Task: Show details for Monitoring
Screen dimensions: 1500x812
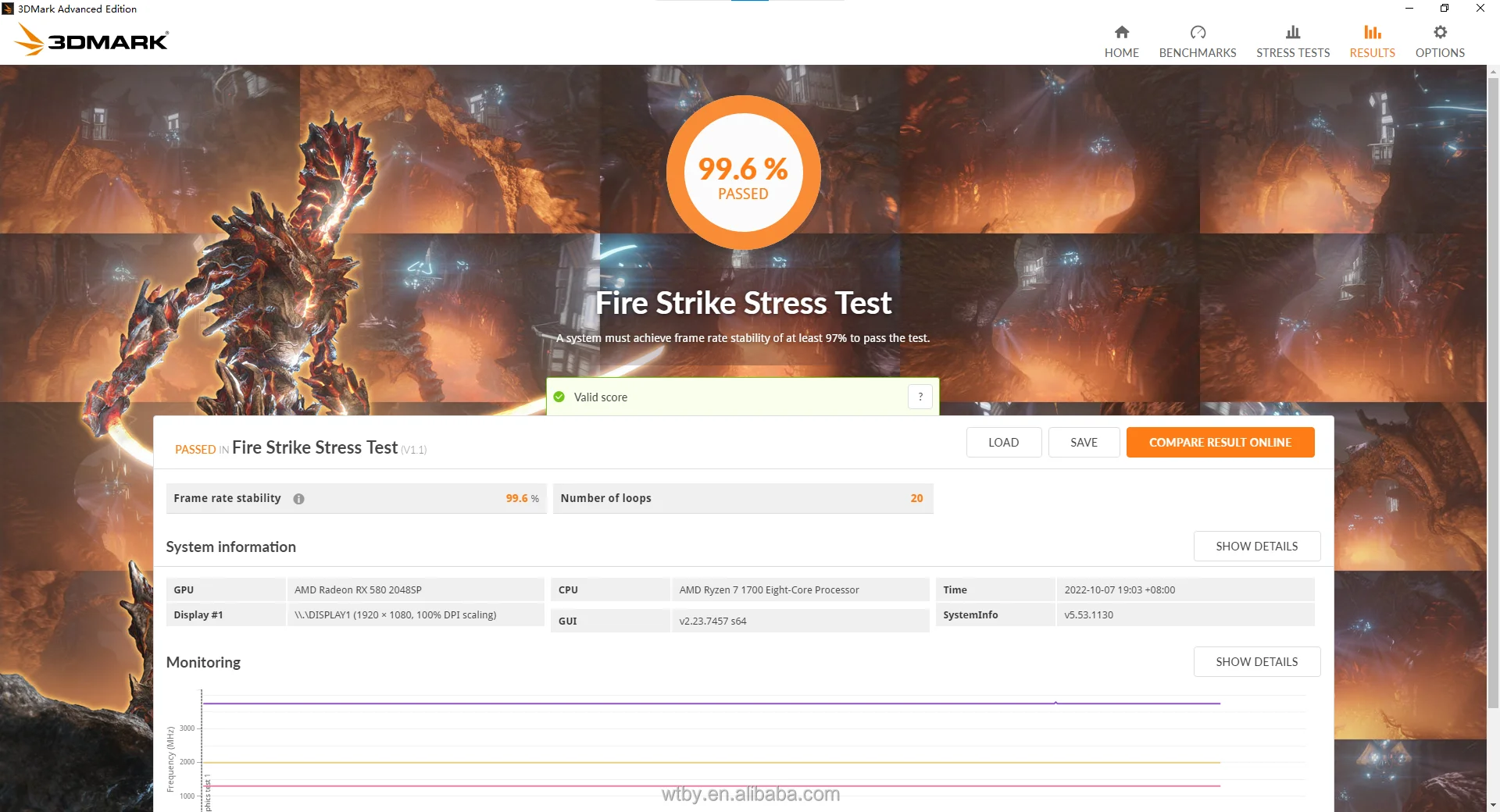Action: [x=1257, y=662]
